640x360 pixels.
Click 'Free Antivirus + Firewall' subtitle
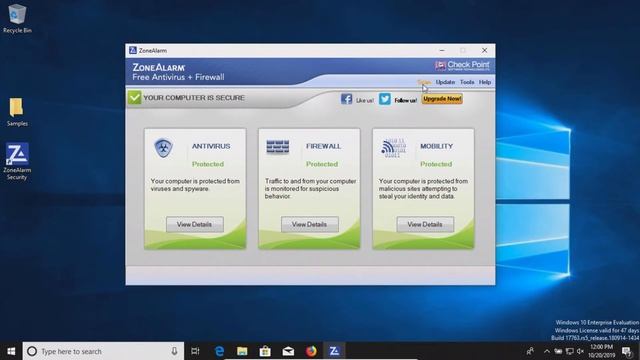[178, 77]
